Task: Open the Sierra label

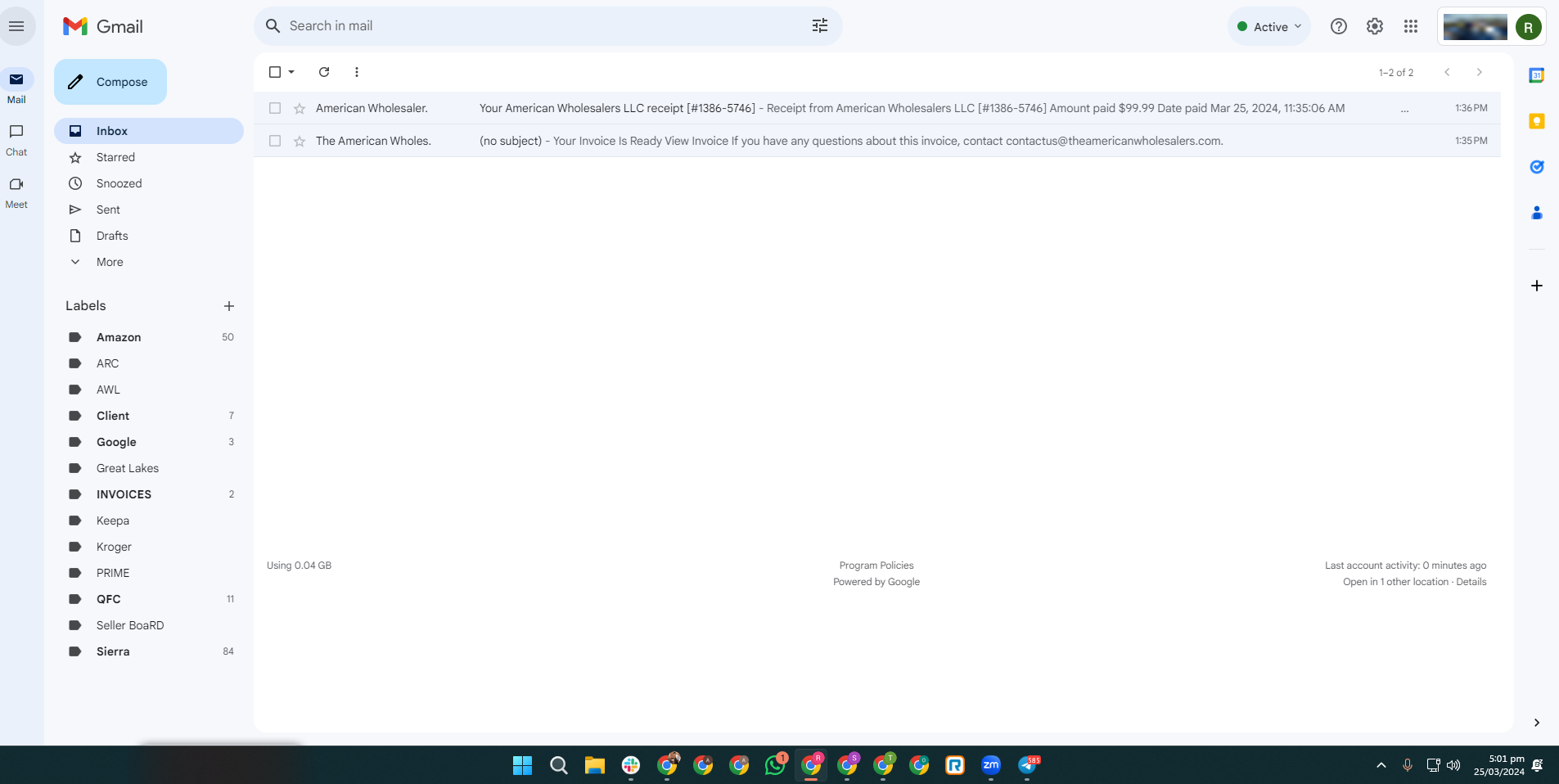Action: coord(149,651)
